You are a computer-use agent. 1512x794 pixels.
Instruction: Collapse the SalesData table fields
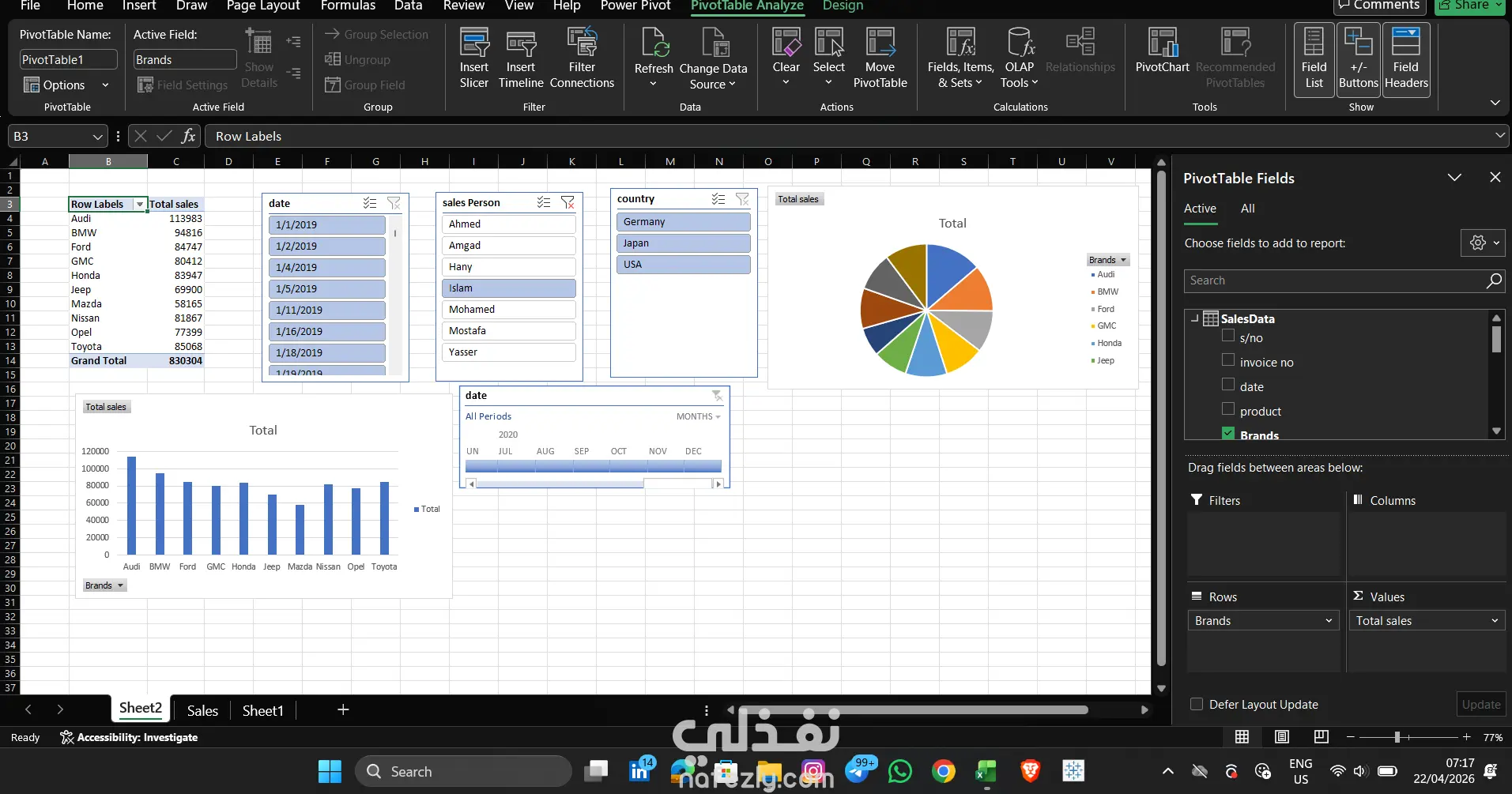pos(1194,318)
